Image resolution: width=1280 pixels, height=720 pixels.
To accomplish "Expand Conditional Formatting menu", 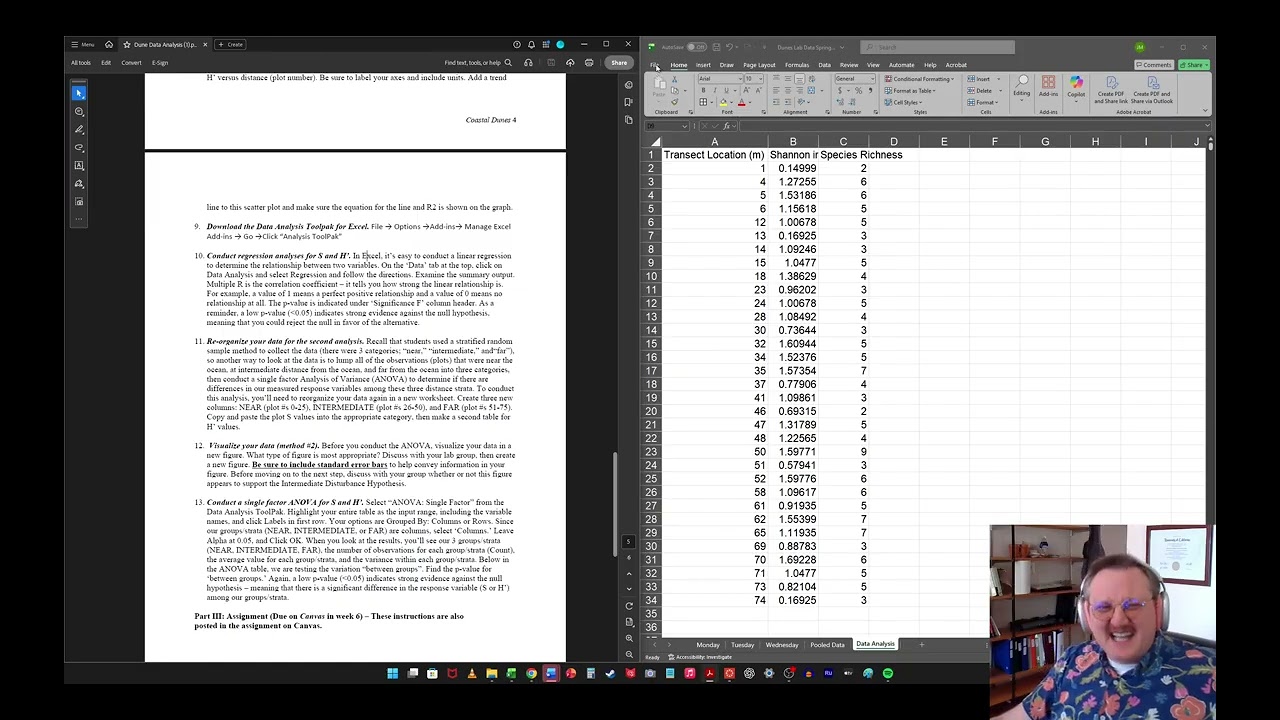I will coord(919,79).
